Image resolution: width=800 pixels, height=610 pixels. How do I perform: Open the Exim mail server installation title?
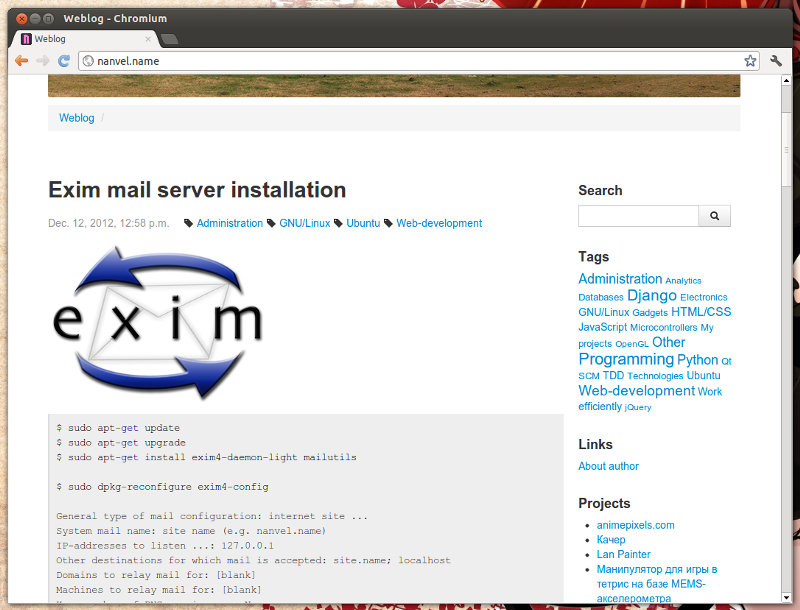pyautogui.click(x=197, y=190)
